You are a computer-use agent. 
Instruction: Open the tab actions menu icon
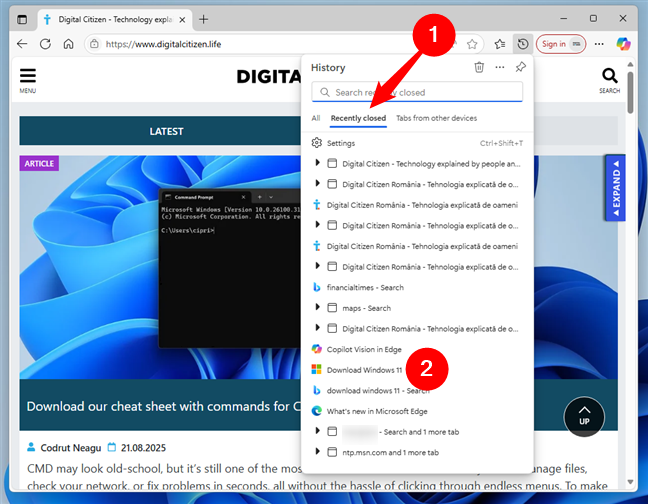click(22, 19)
